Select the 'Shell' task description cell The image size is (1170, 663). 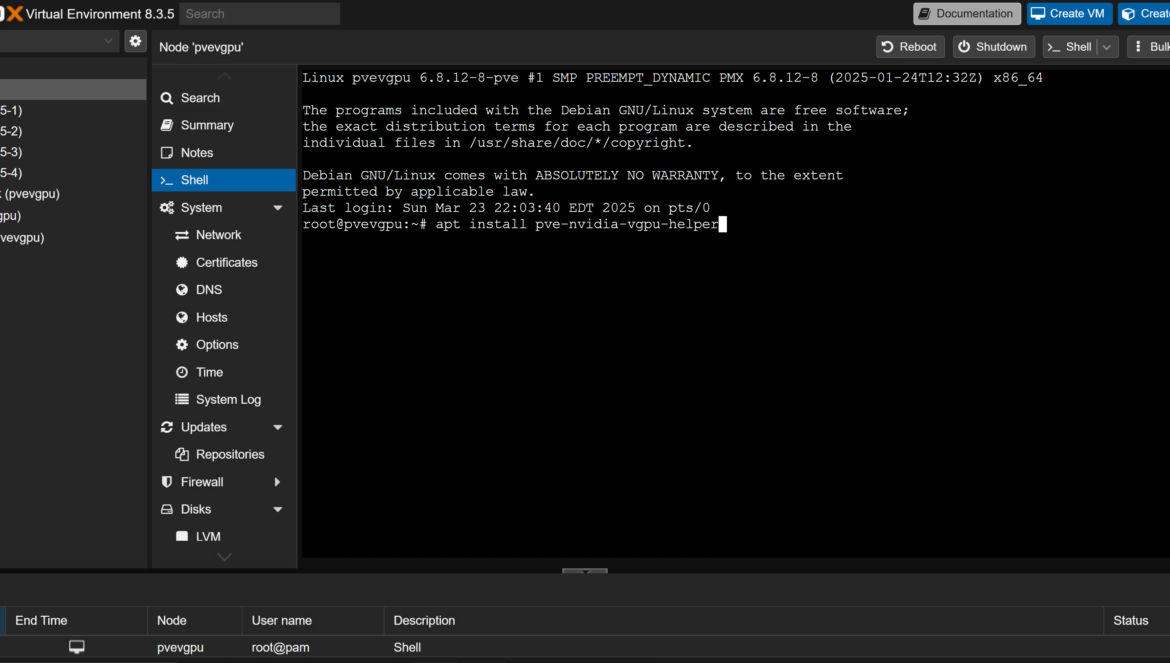click(x=407, y=647)
